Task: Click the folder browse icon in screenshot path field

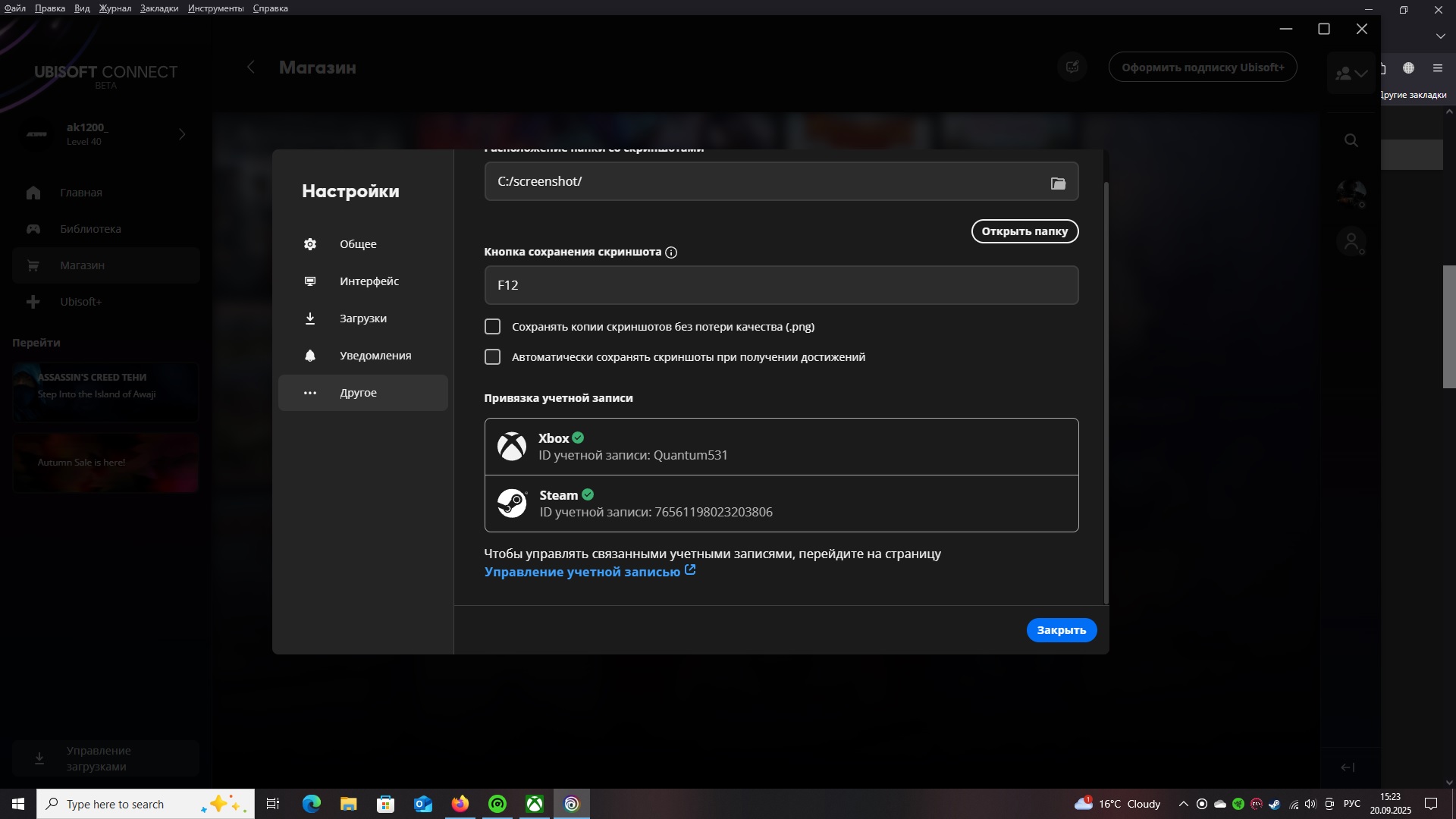Action: click(1058, 183)
